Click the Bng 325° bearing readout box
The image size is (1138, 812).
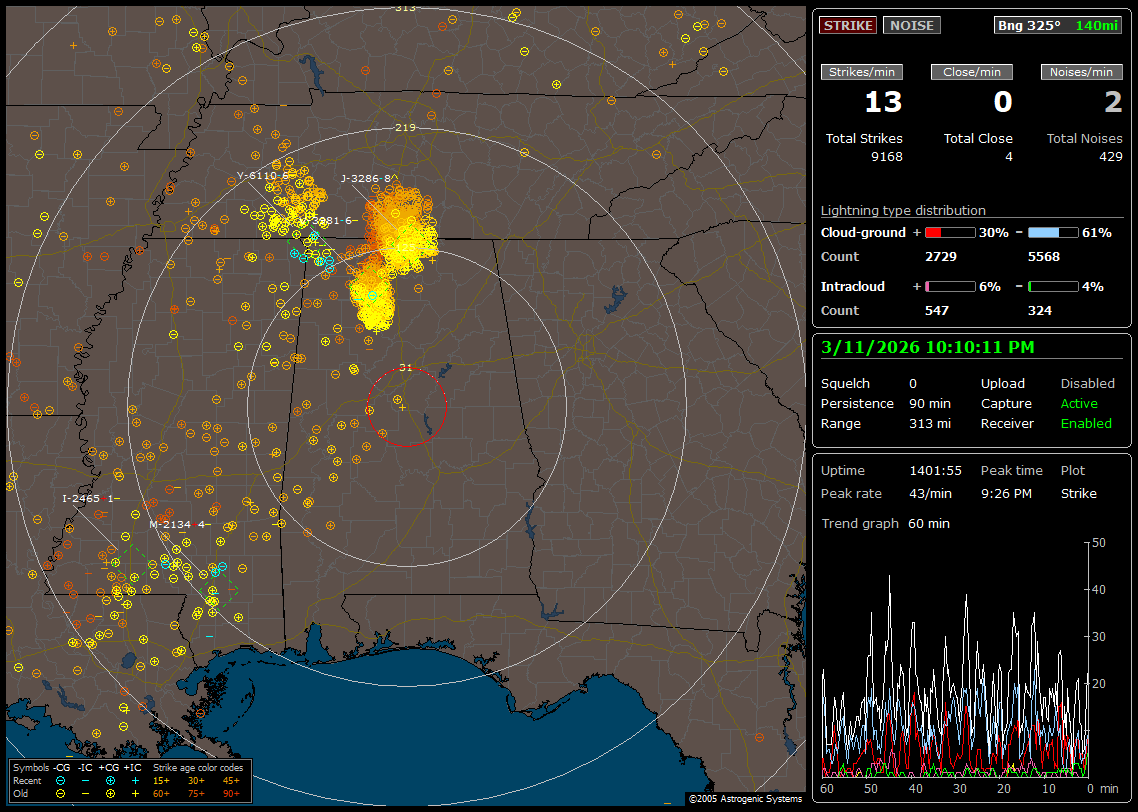[1058, 26]
